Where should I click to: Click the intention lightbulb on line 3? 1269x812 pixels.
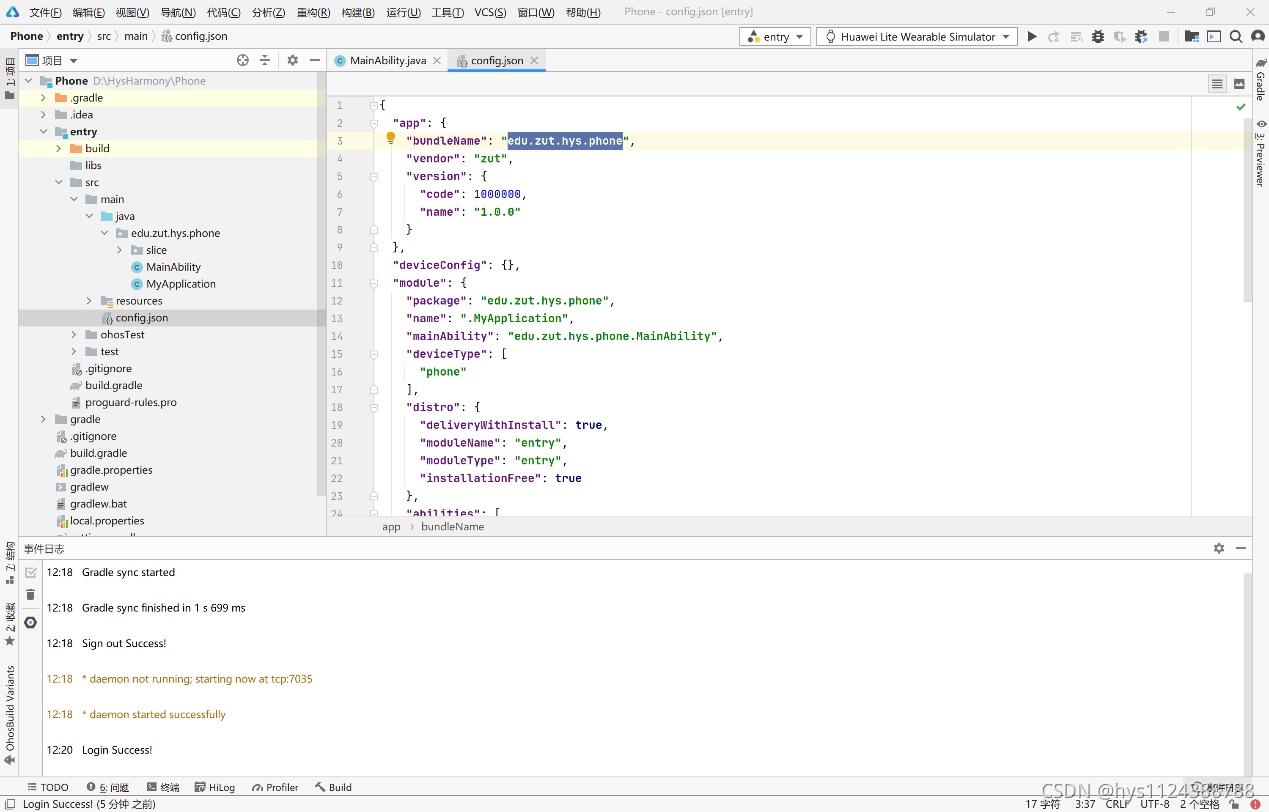click(391, 139)
